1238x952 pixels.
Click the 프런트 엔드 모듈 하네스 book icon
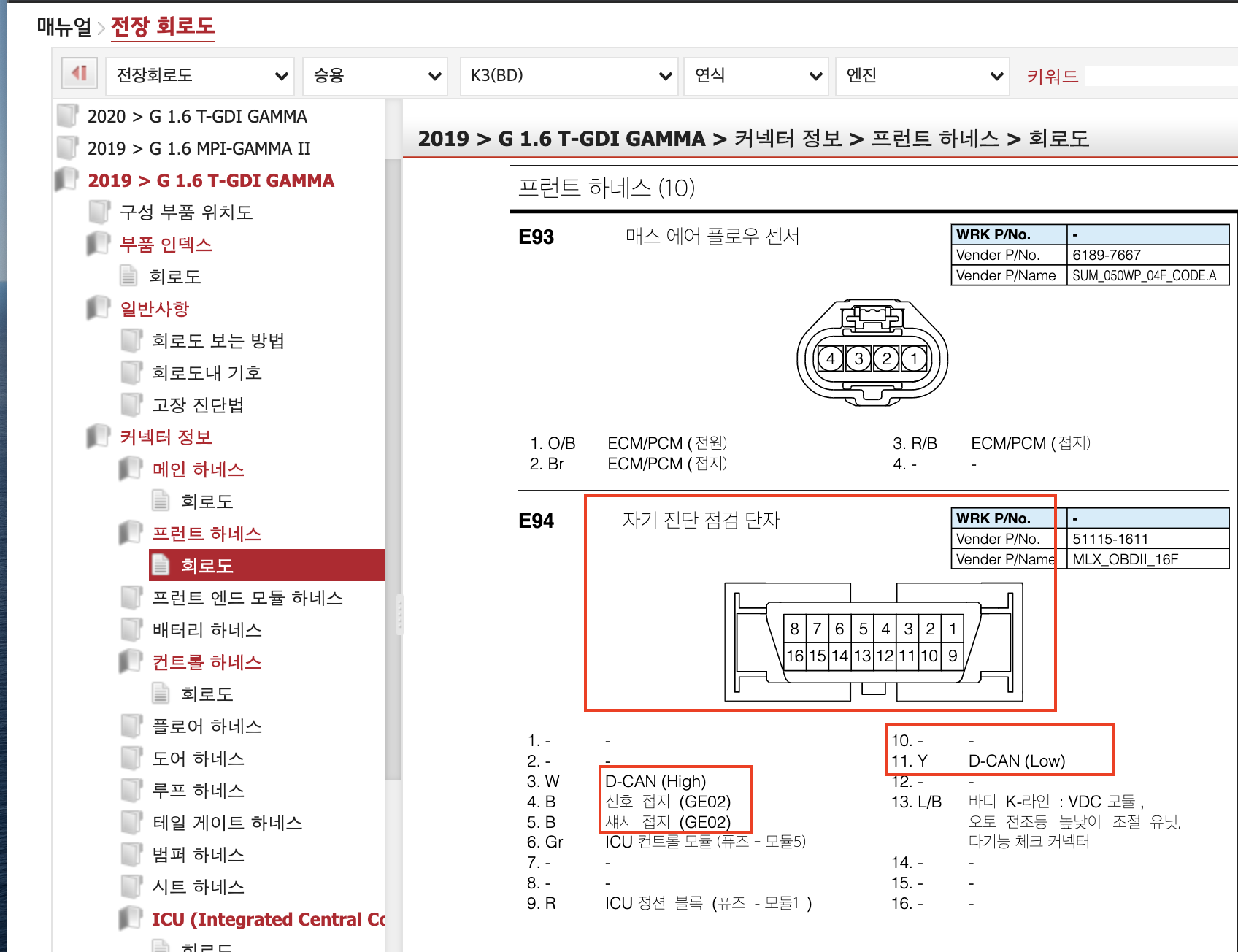point(131,597)
